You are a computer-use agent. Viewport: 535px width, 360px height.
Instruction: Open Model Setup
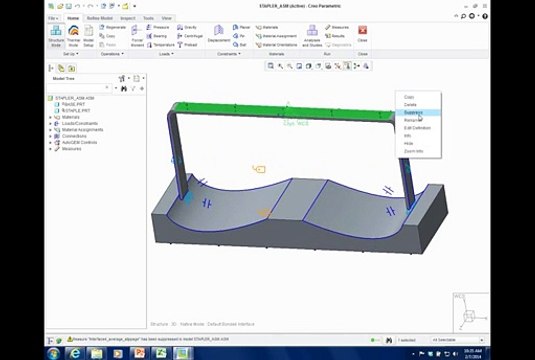(88, 36)
